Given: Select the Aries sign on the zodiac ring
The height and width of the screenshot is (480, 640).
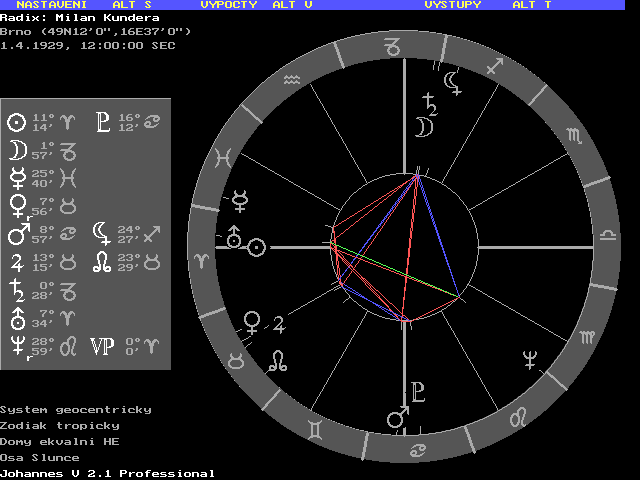Looking at the screenshot, I should [203, 259].
